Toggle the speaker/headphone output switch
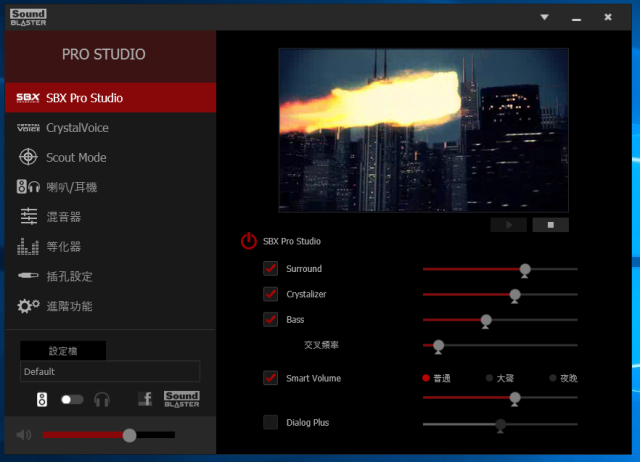640x462 pixels. tap(72, 400)
